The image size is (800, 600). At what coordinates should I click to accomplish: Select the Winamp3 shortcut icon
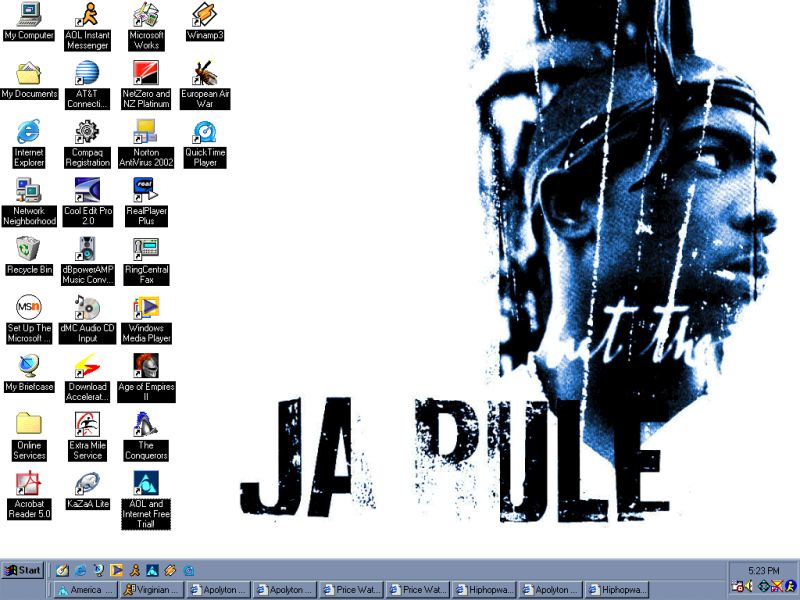(205, 15)
